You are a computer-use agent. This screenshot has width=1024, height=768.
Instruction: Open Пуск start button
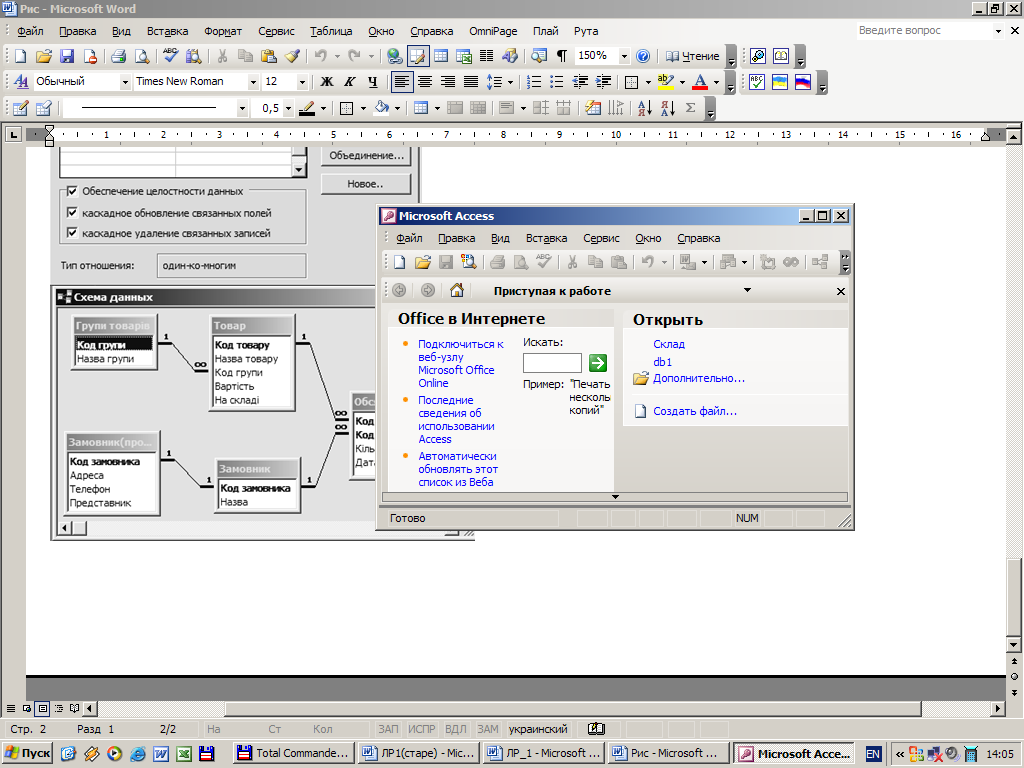(x=28, y=753)
